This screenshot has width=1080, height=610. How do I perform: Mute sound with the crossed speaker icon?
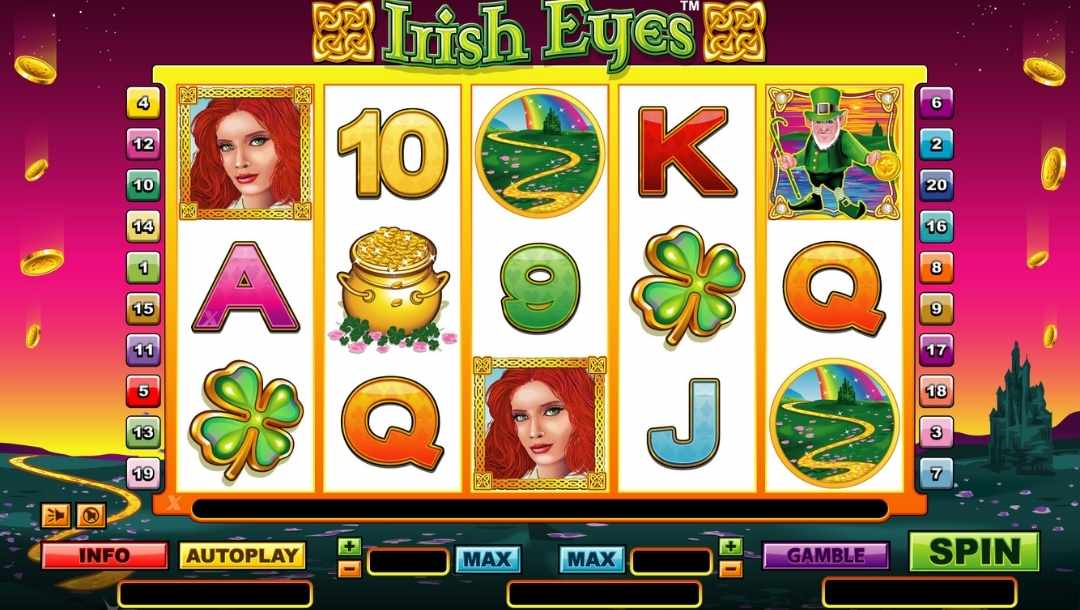click(91, 515)
